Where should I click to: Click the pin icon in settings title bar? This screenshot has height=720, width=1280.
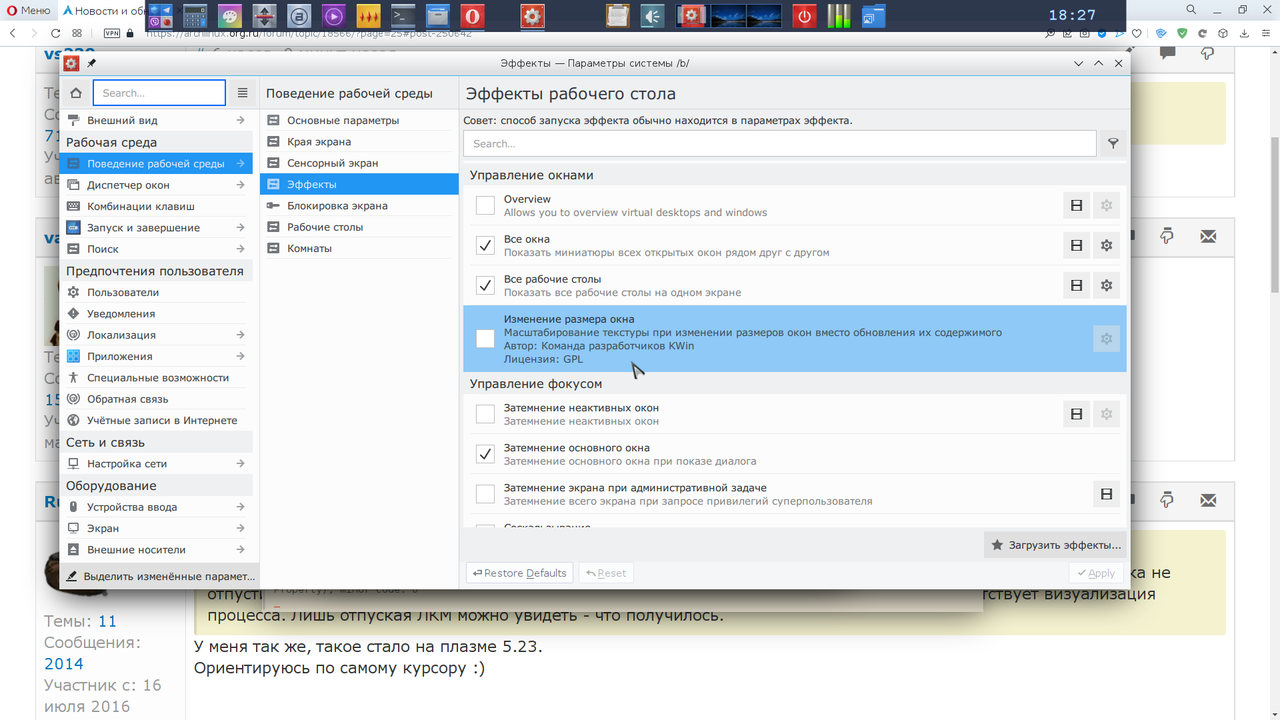(x=92, y=63)
